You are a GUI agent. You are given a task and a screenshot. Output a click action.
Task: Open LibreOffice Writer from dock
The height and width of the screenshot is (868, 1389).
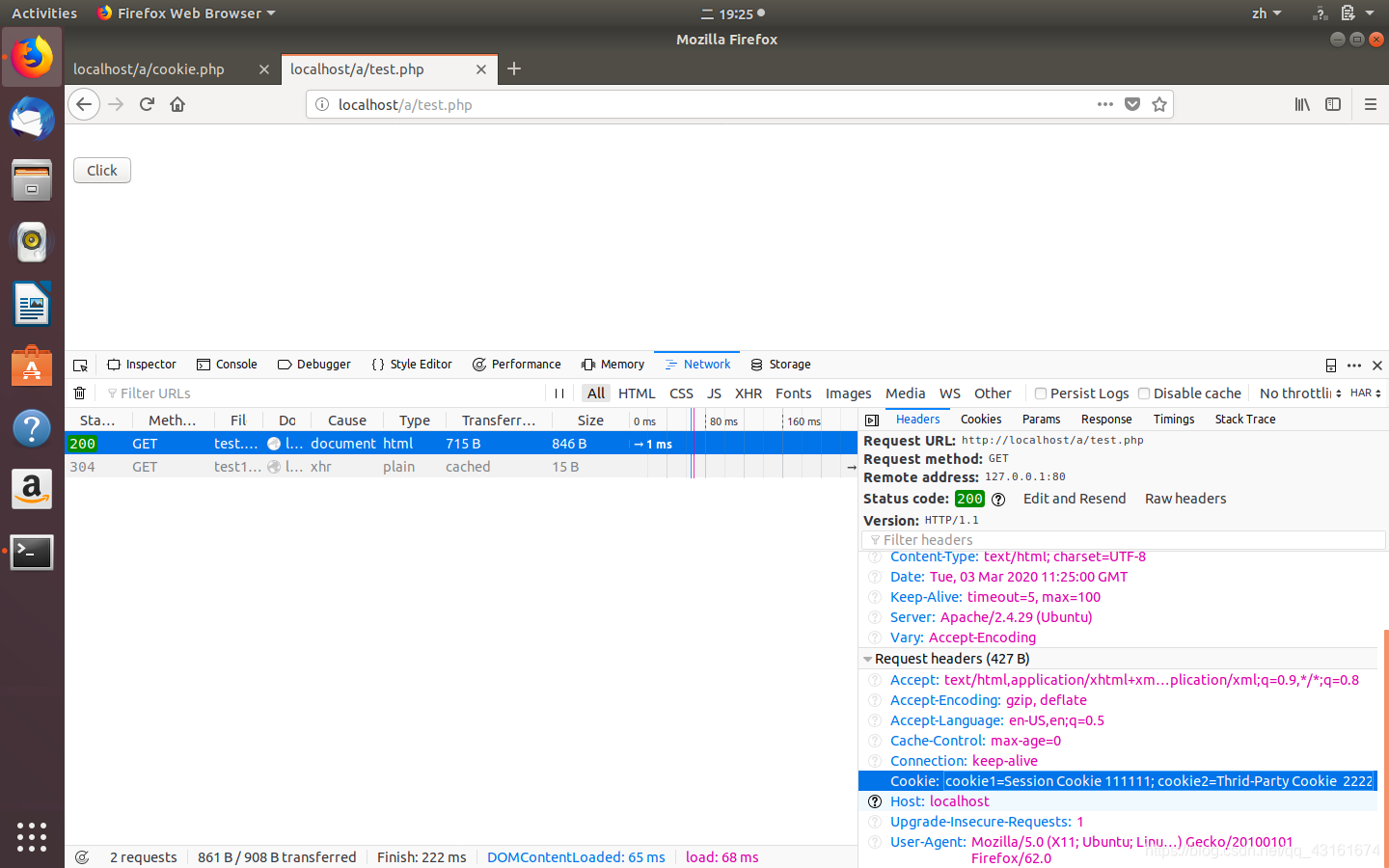tap(32, 304)
